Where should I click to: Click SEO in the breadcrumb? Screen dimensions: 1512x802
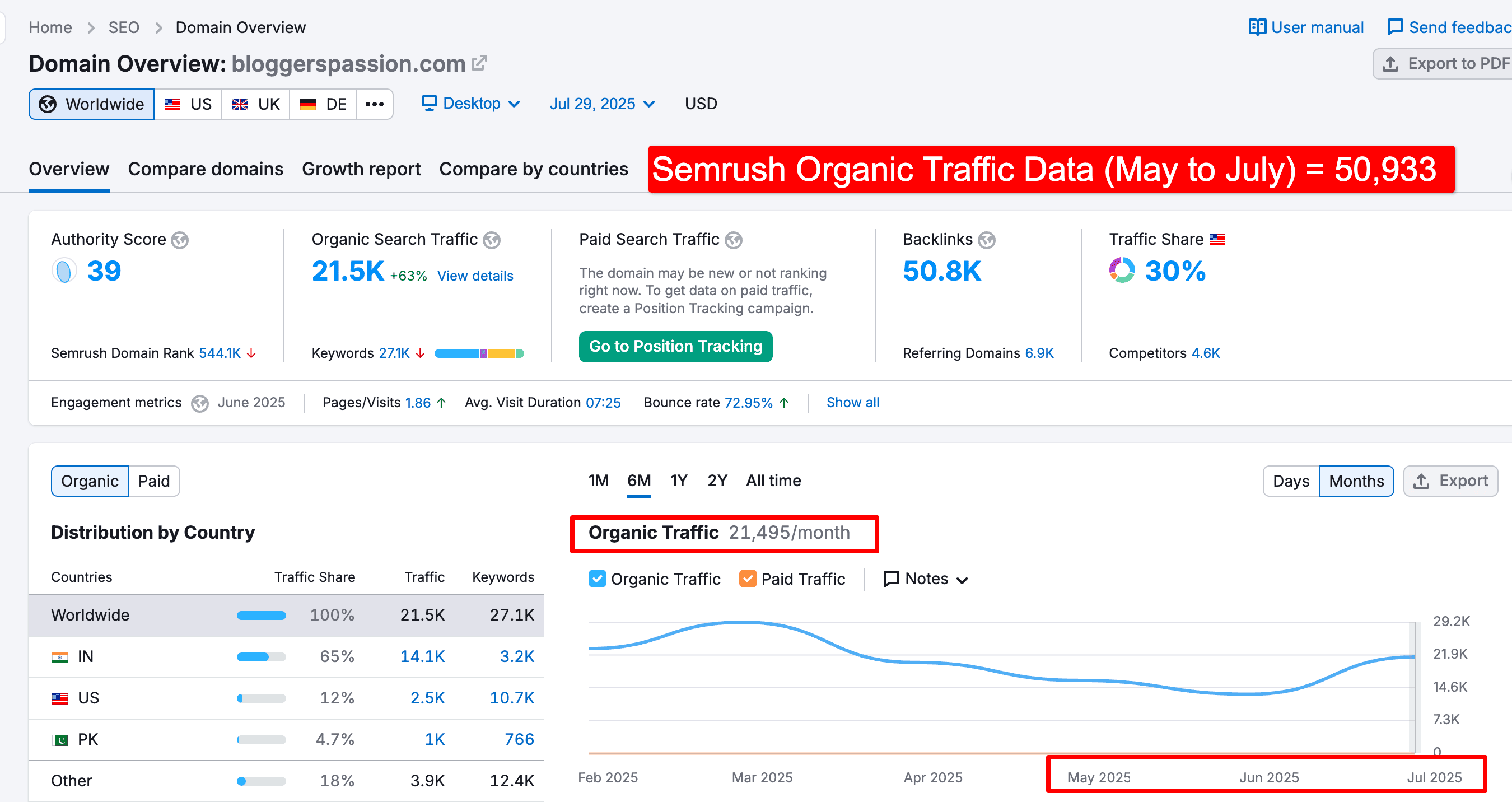click(123, 27)
